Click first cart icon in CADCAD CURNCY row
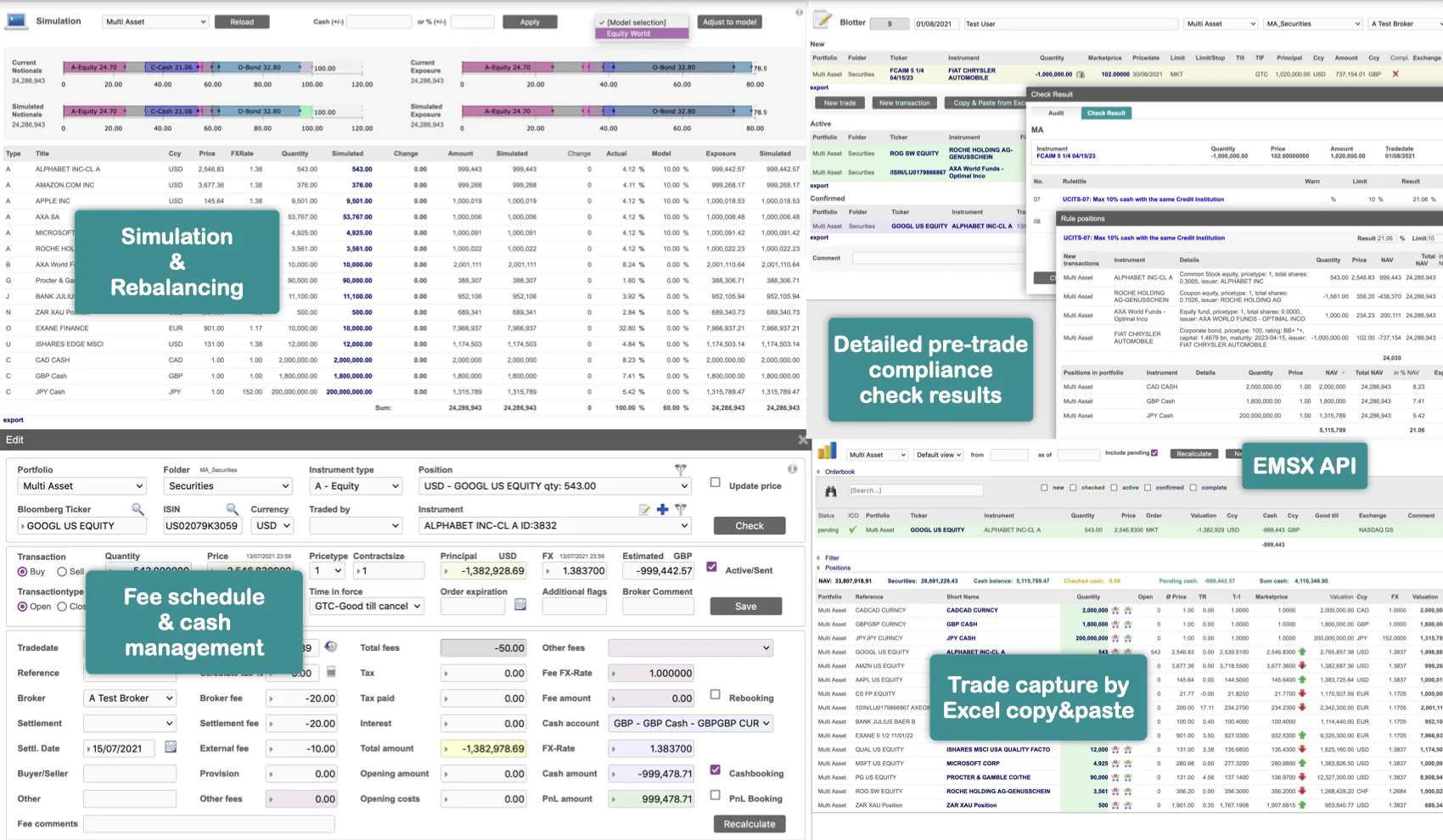1443x840 pixels. [1115, 610]
